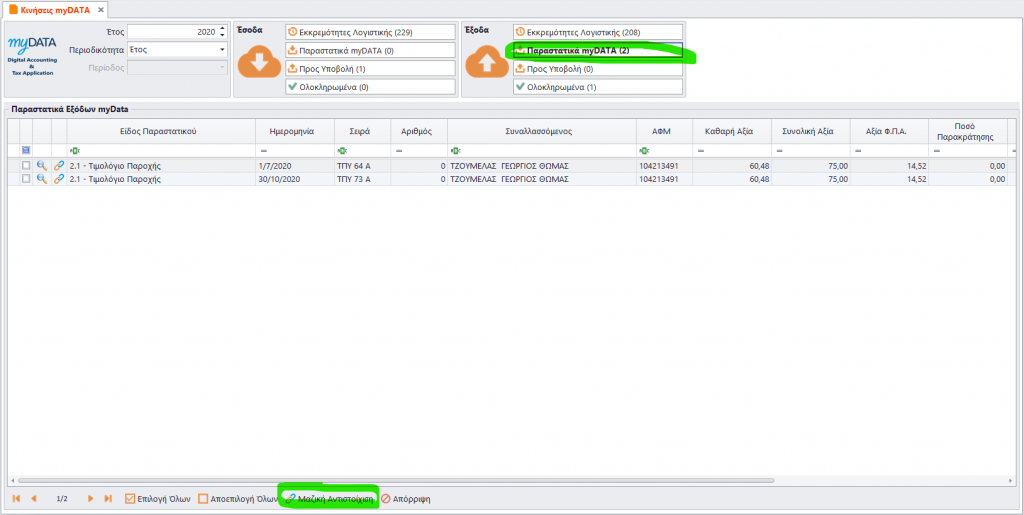Open filter operator for Αξία Φ.Π.Α. column

tap(857, 151)
